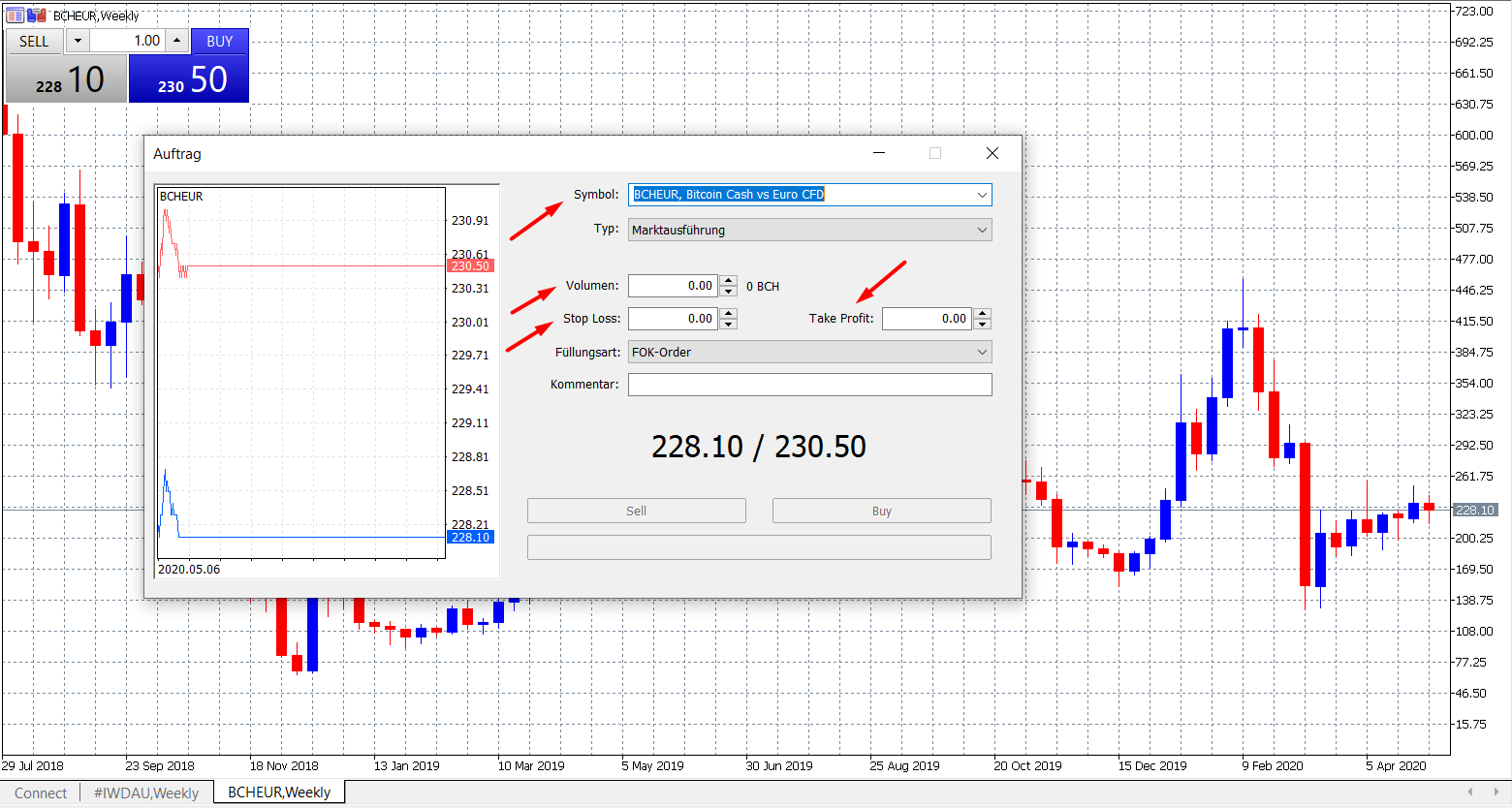Decrease Stop Loss using the down spinner
Image resolution: width=1512 pixels, height=808 pixels.
[x=729, y=324]
